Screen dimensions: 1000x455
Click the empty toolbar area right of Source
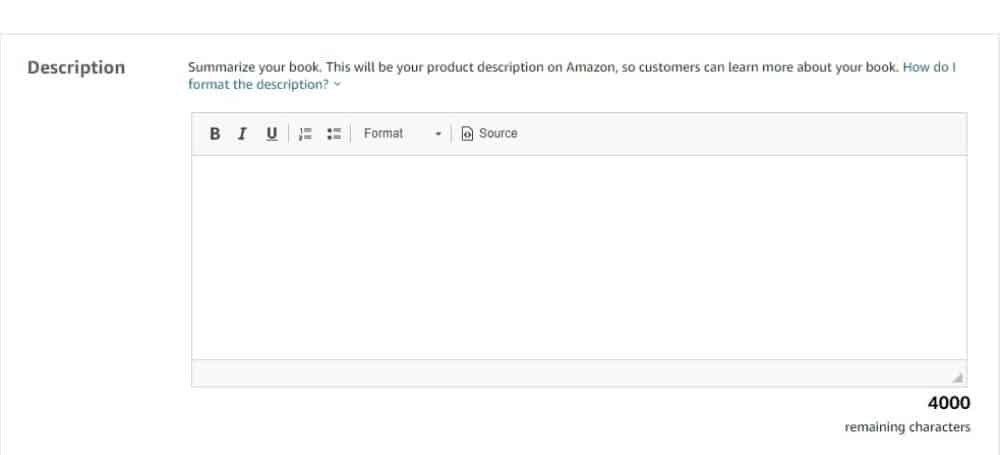(x=743, y=134)
